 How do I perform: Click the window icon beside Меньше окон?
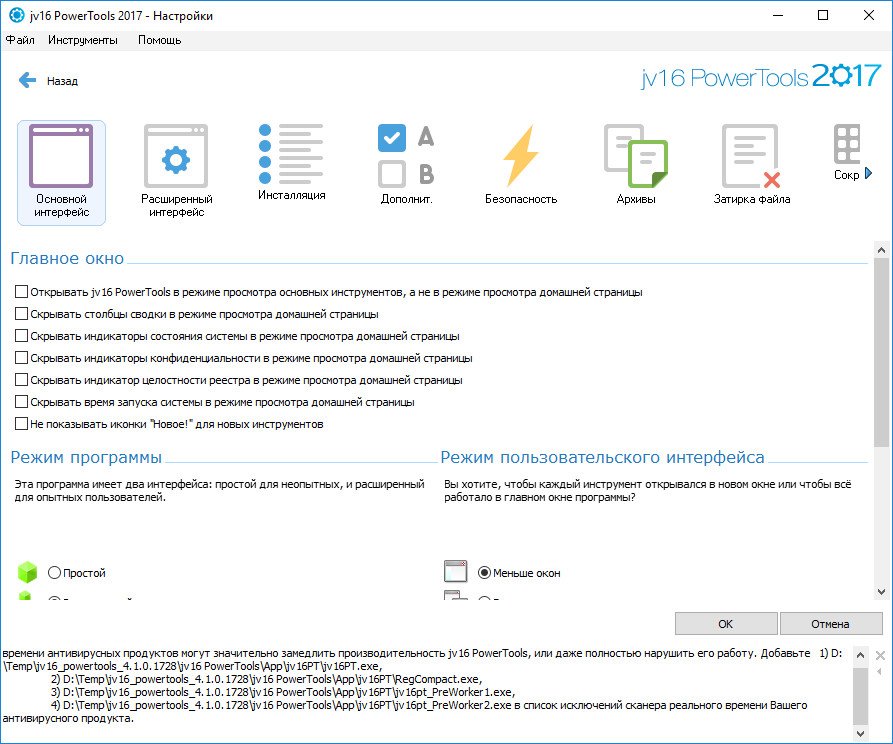[x=455, y=571]
